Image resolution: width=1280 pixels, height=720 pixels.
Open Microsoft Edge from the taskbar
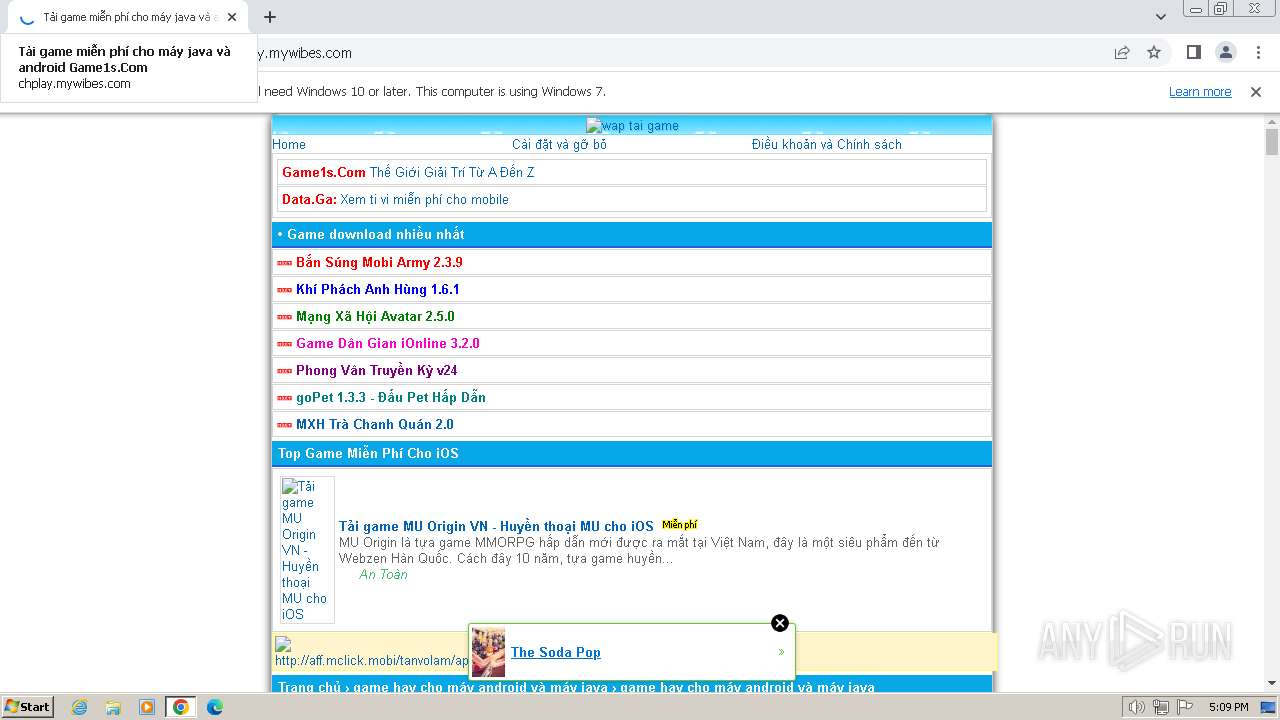[x=215, y=707]
